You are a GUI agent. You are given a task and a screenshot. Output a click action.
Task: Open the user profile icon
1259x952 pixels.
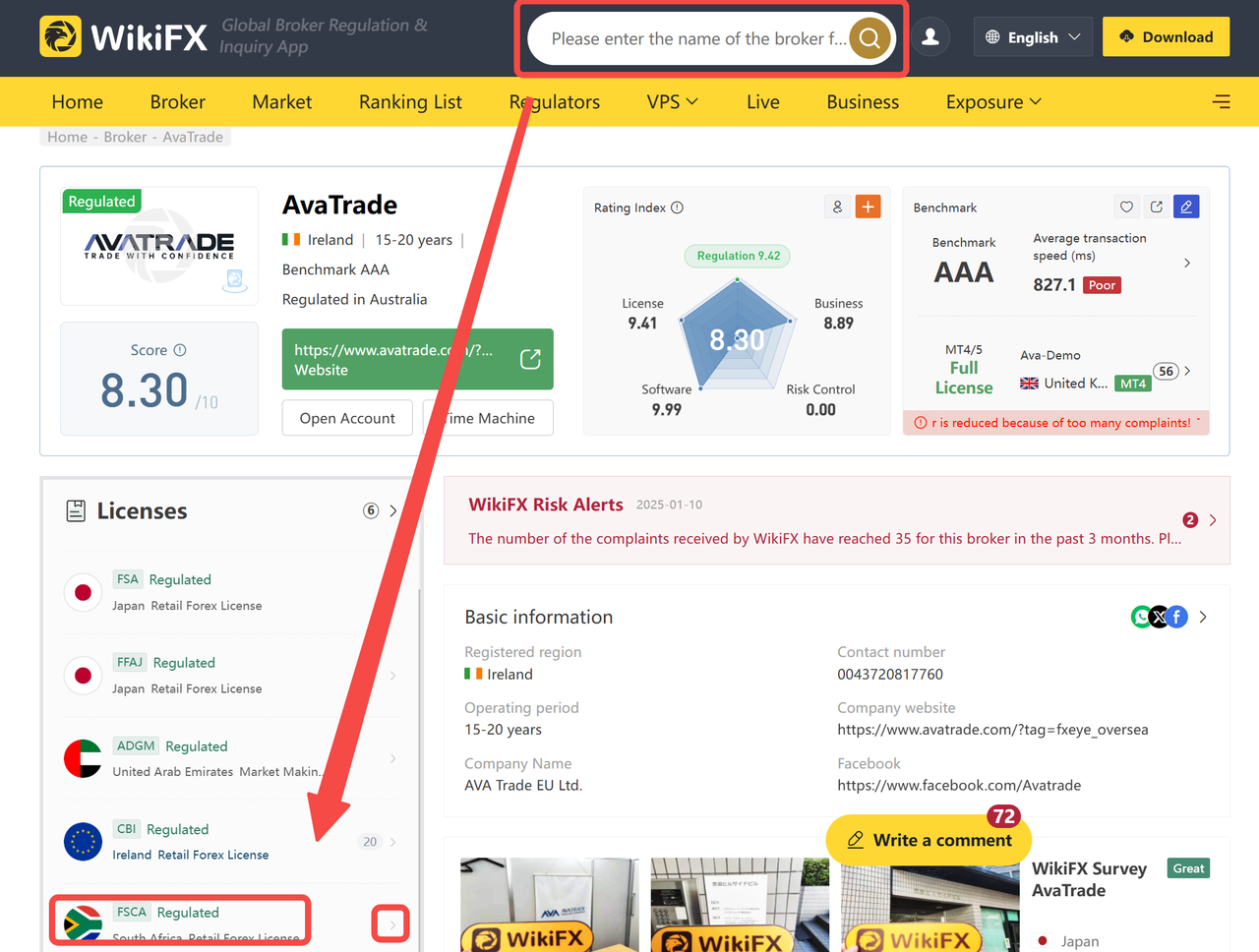coord(930,37)
